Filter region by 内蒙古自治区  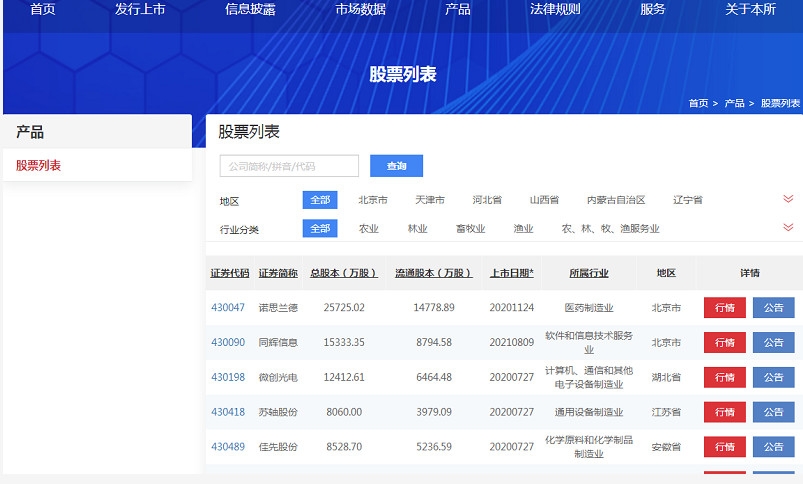(x=616, y=200)
